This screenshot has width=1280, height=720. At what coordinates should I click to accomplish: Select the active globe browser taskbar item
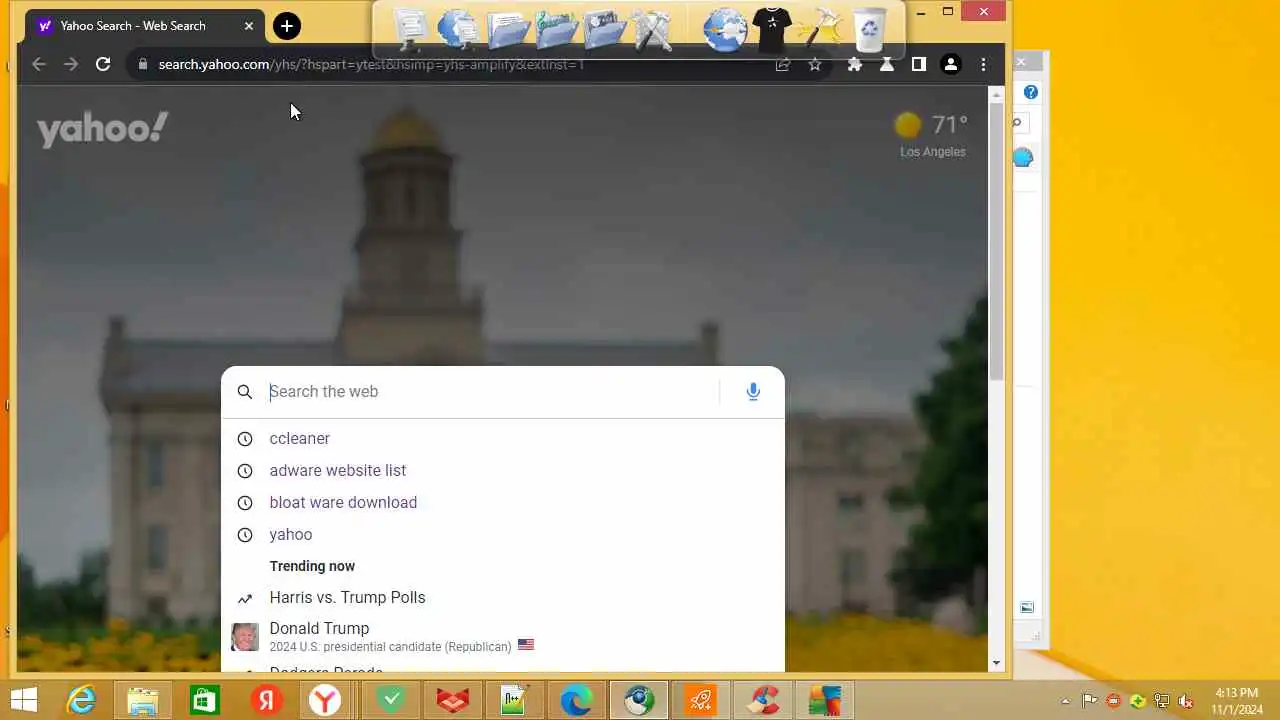click(638, 700)
